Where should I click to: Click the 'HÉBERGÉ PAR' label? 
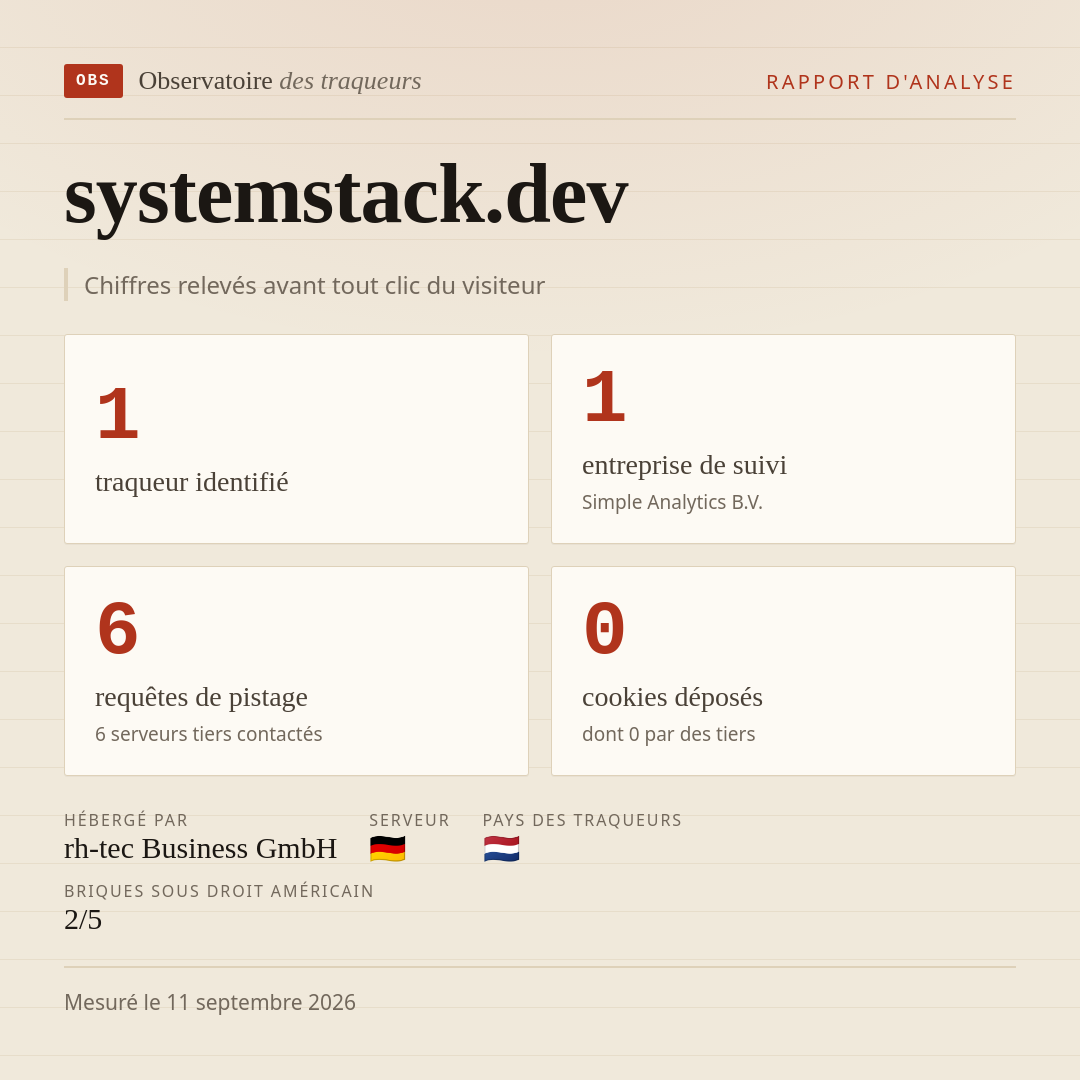click(126, 820)
